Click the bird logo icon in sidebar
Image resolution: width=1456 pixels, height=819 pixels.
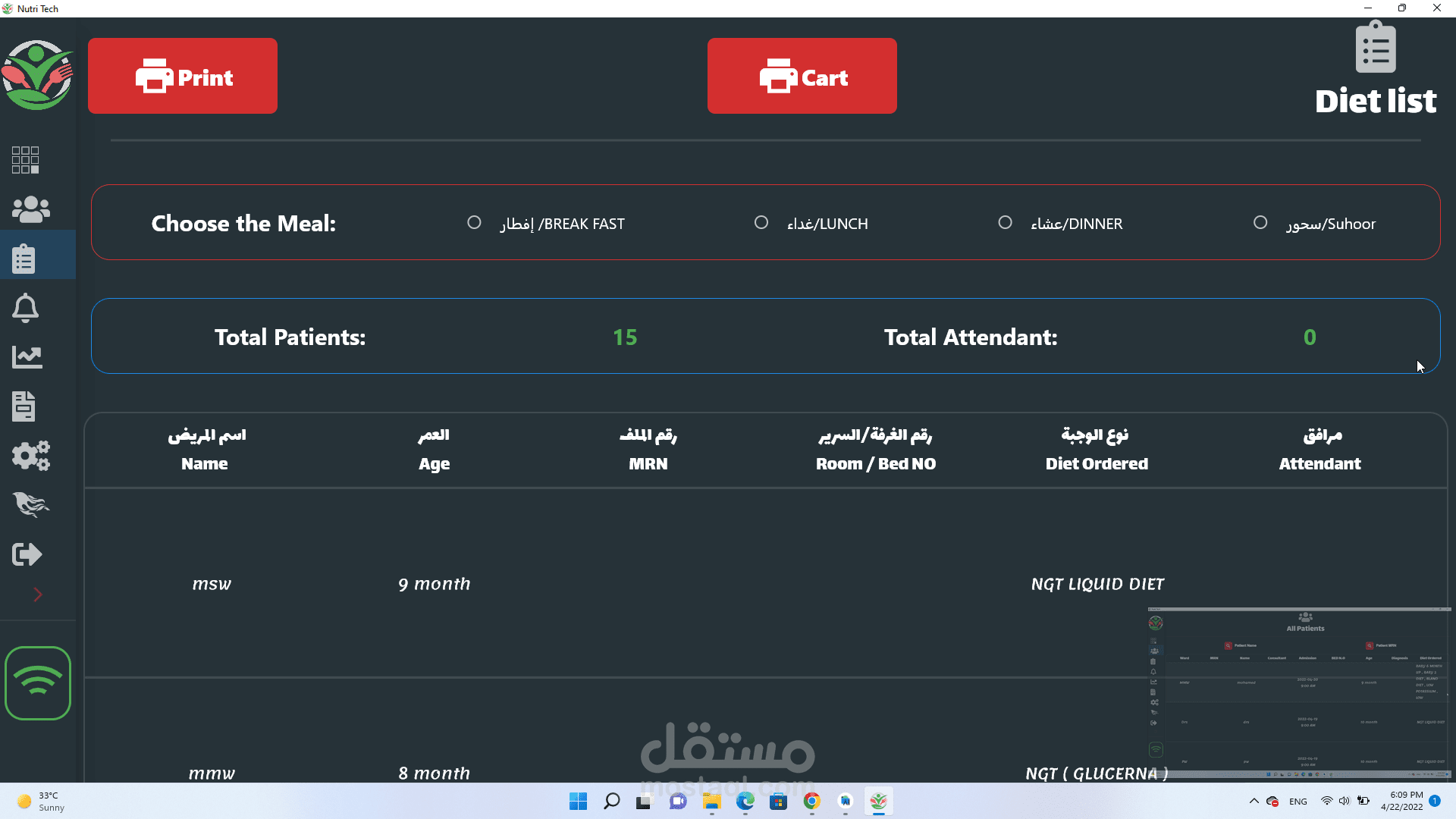point(30,504)
